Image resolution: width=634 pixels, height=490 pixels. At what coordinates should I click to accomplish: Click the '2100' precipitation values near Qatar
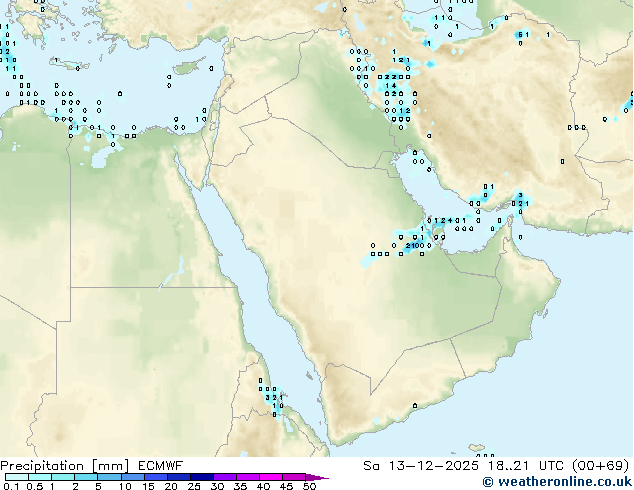coord(415,245)
